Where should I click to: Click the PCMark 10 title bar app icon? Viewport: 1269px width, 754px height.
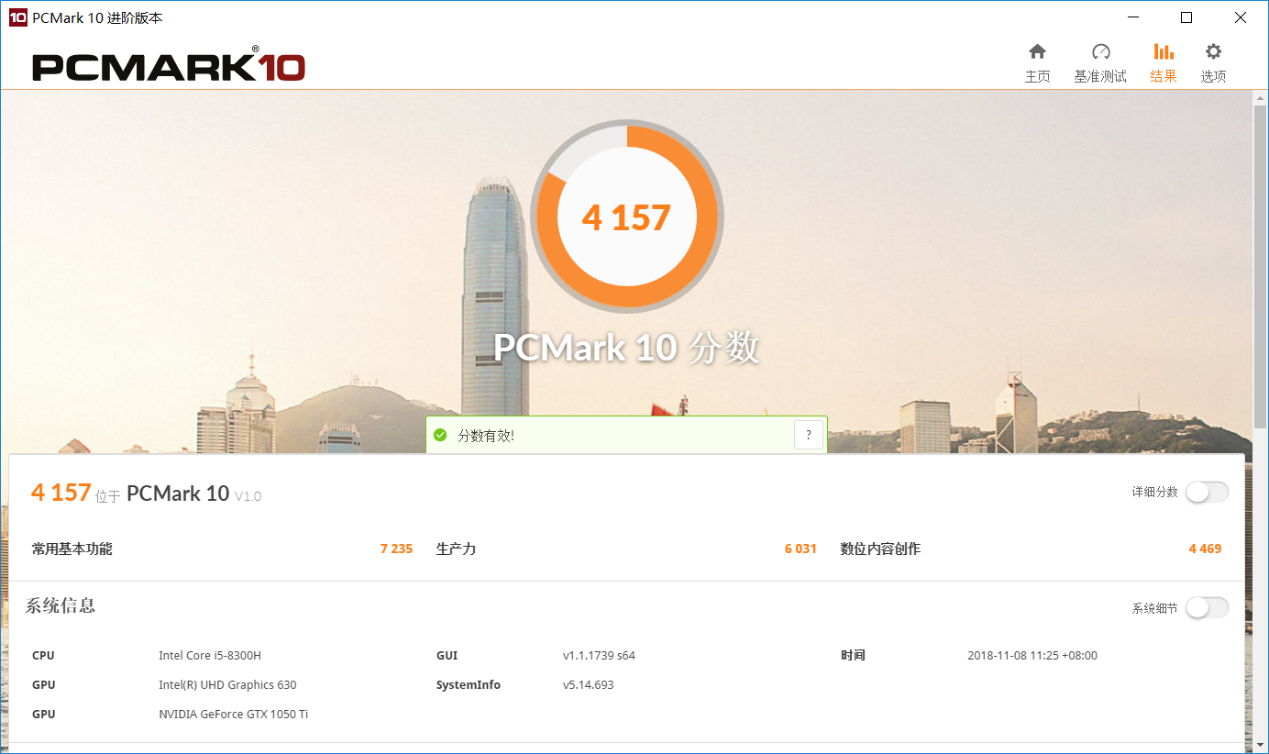(x=17, y=18)
